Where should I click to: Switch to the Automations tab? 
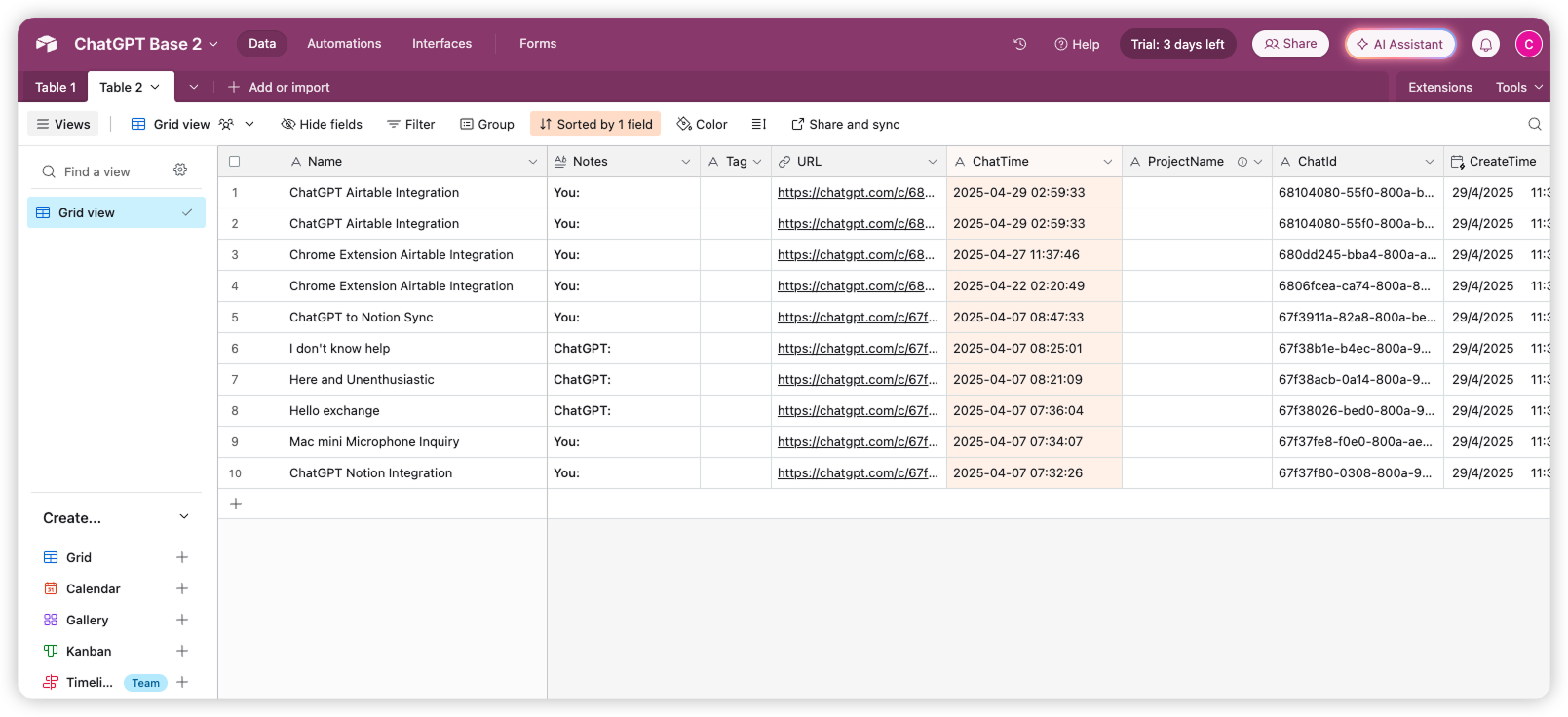(x=344, y=44)
